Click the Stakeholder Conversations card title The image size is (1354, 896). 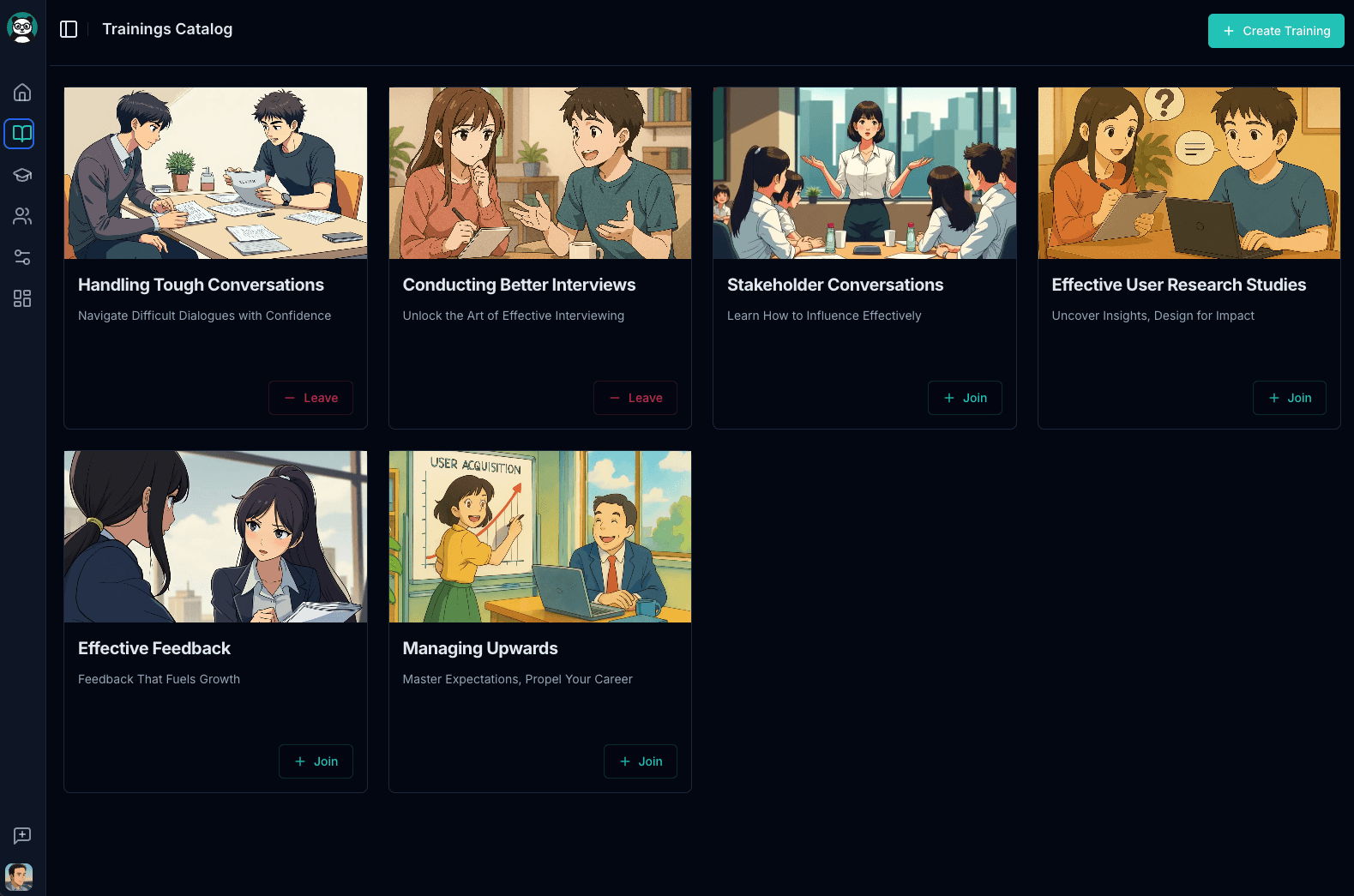[835, 285]
